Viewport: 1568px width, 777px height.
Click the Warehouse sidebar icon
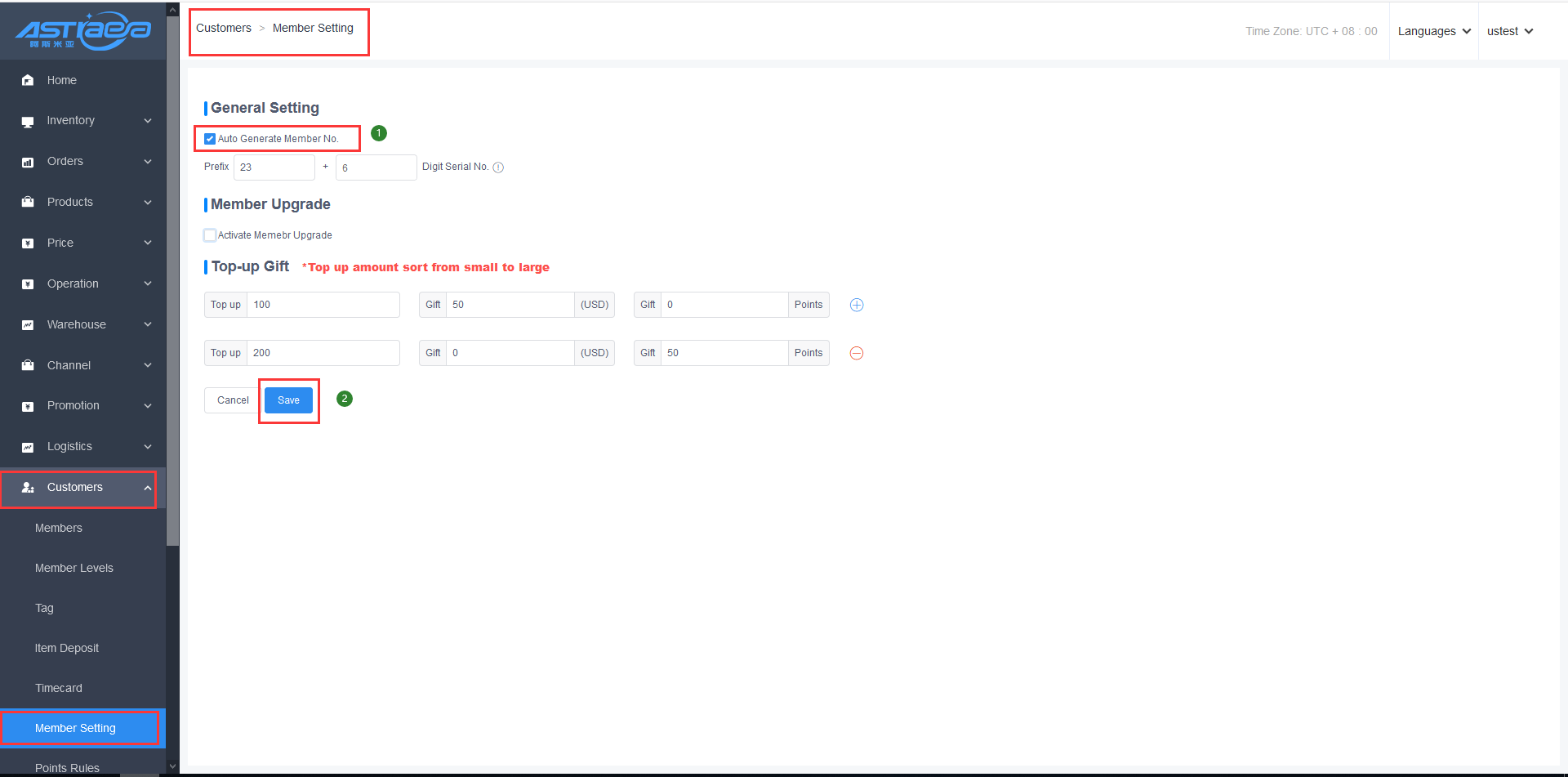point(28,325)
